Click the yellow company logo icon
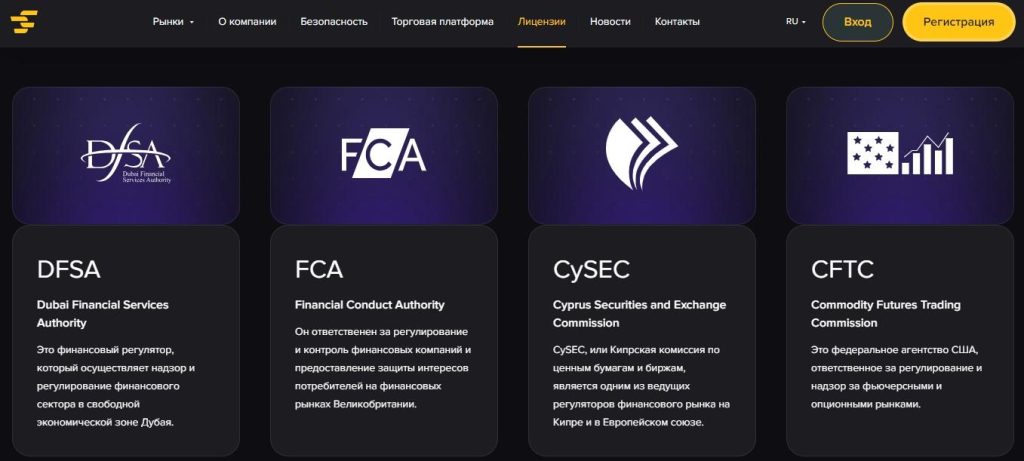The height and width of the screenshot is (461, 1024). [24, 22]
